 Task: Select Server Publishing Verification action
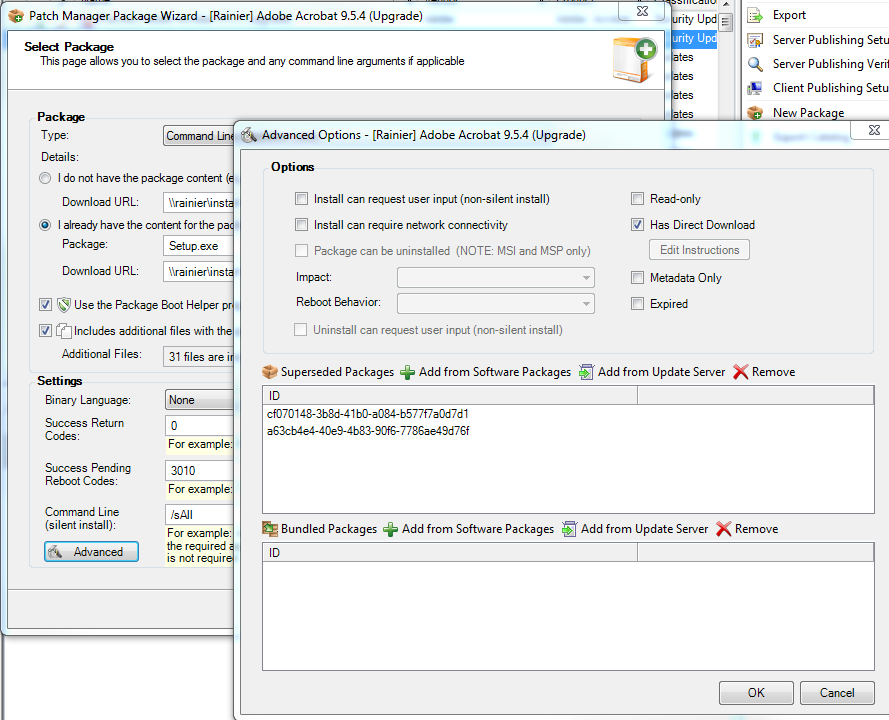click(831, 64)
